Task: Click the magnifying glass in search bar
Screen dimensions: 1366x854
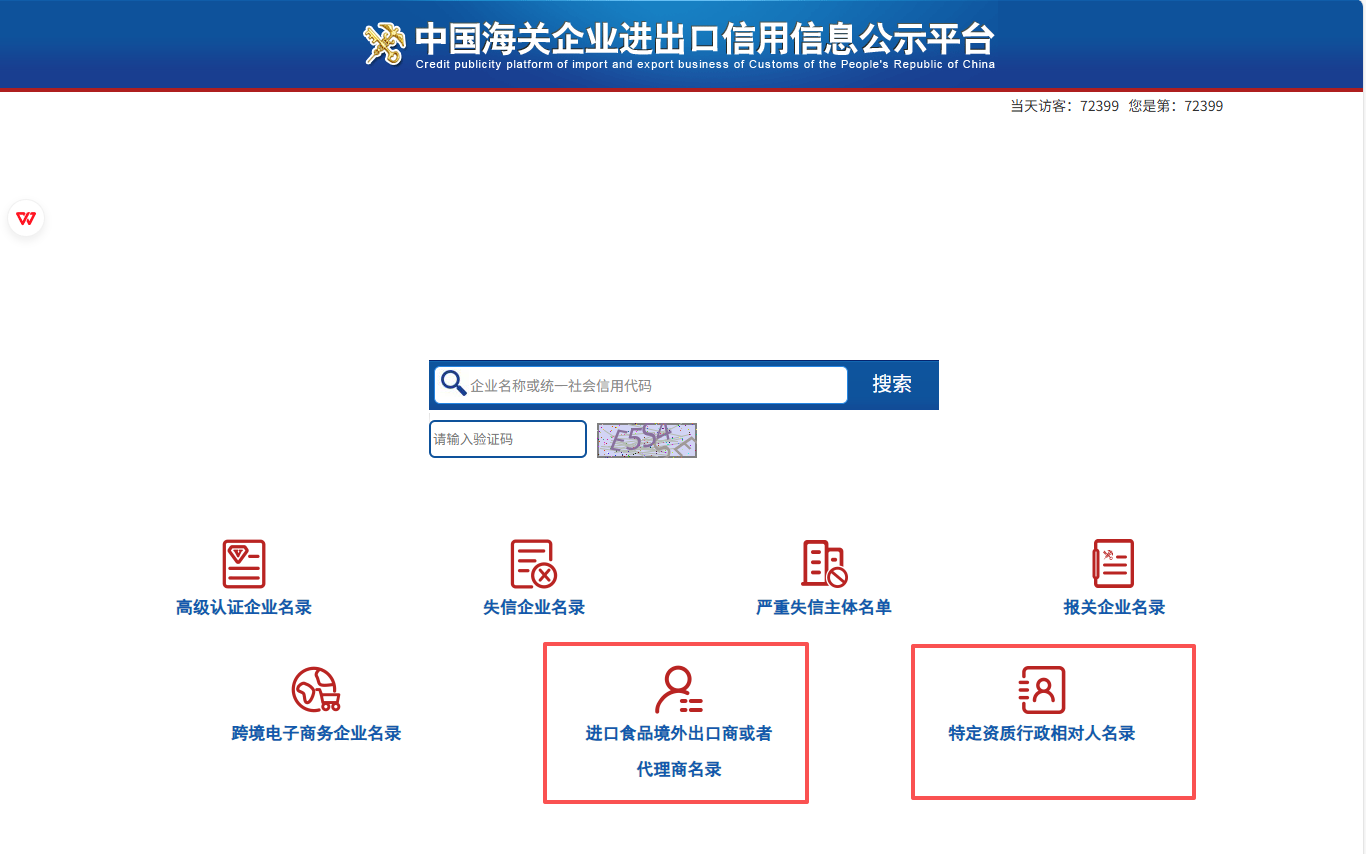Action: [454, 384]
